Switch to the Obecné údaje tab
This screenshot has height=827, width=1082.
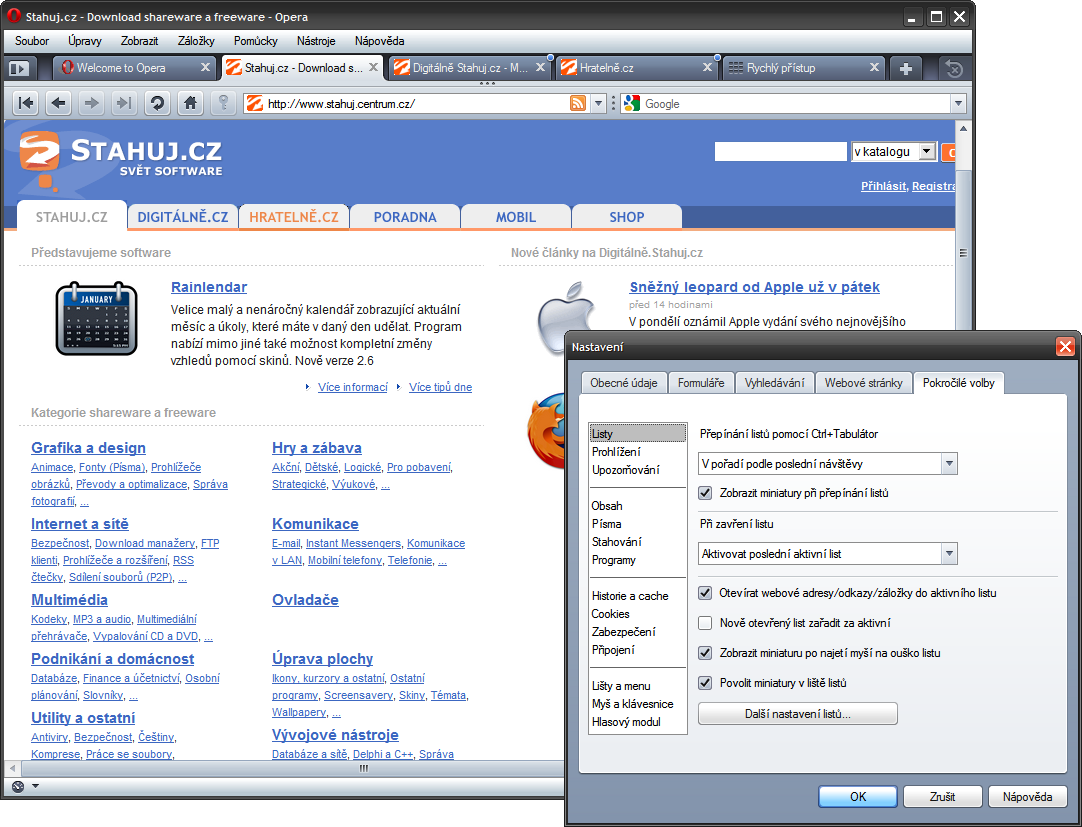[x=624, y=382]
